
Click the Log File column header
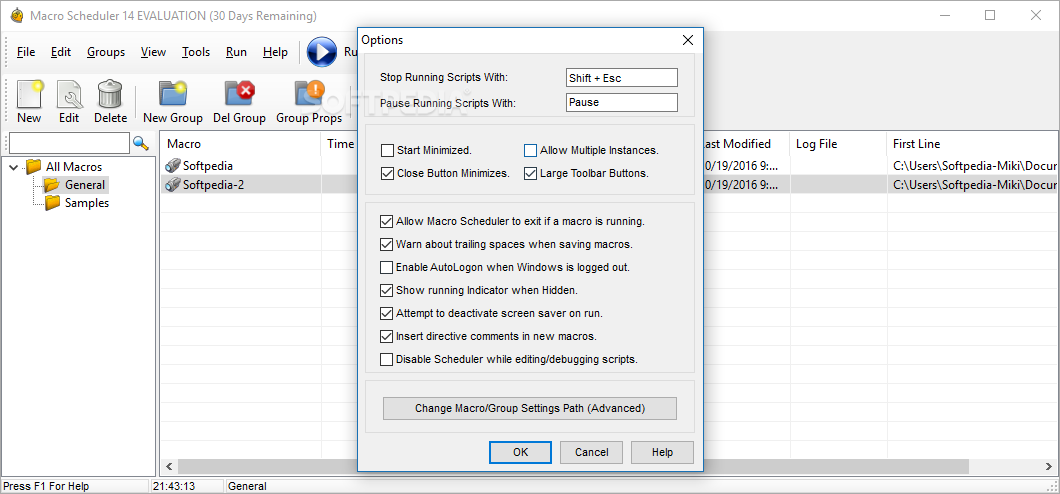click(x=838, y=143)
